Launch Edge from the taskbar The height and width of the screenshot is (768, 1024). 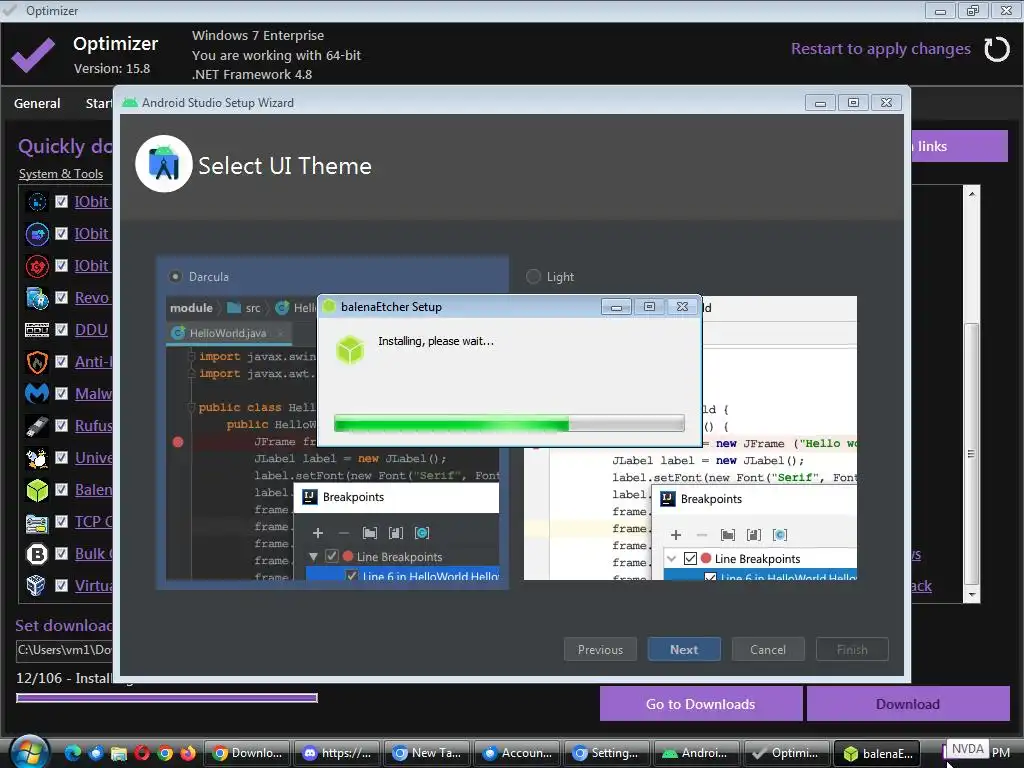(x=72, y=753)
